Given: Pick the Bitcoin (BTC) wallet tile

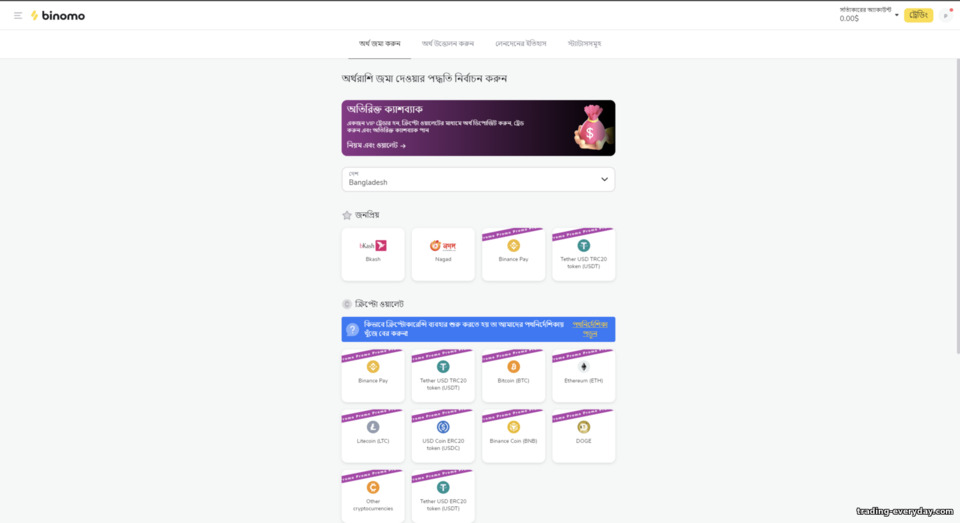Looking at the screenshot, I should (513, 375).
